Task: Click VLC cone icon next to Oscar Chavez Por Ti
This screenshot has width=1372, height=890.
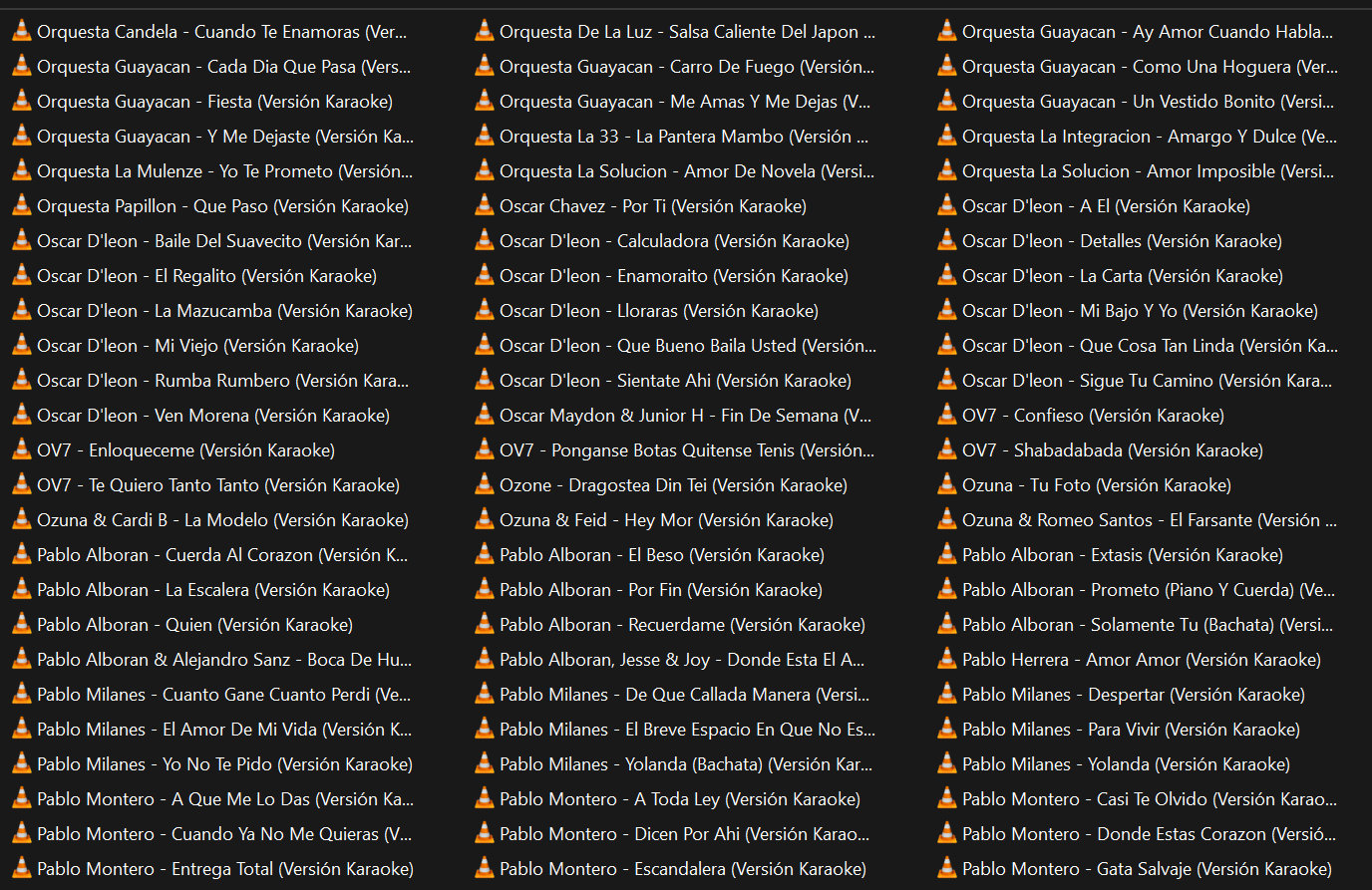Action: coord(485,206)
